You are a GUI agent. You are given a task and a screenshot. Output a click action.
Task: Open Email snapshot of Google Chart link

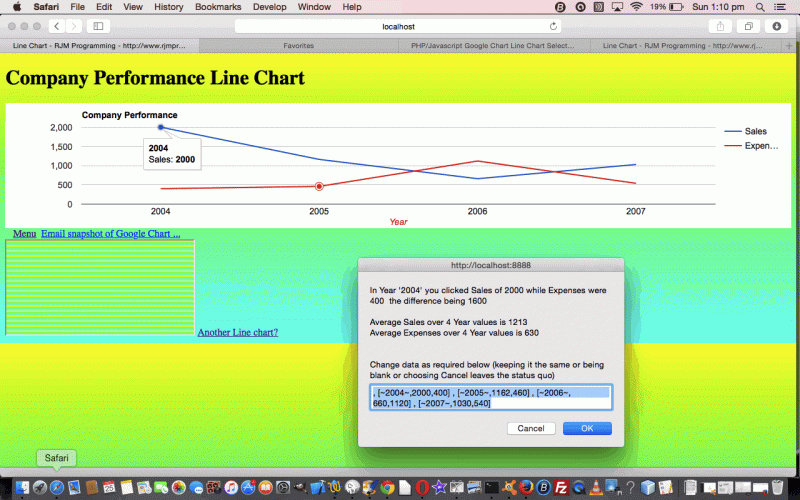click(111, 234)
